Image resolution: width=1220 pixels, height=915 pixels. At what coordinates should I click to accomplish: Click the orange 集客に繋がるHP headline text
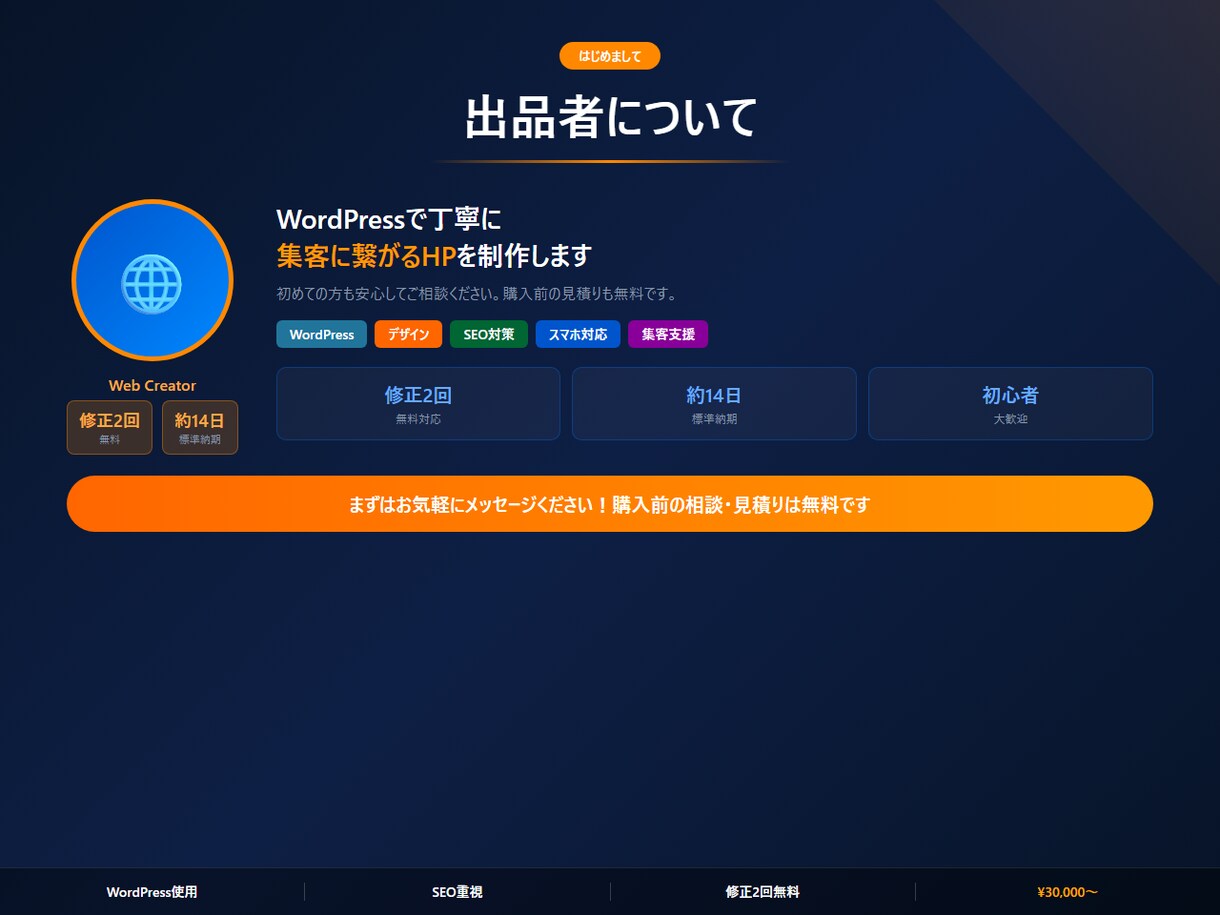pos(366,256)
